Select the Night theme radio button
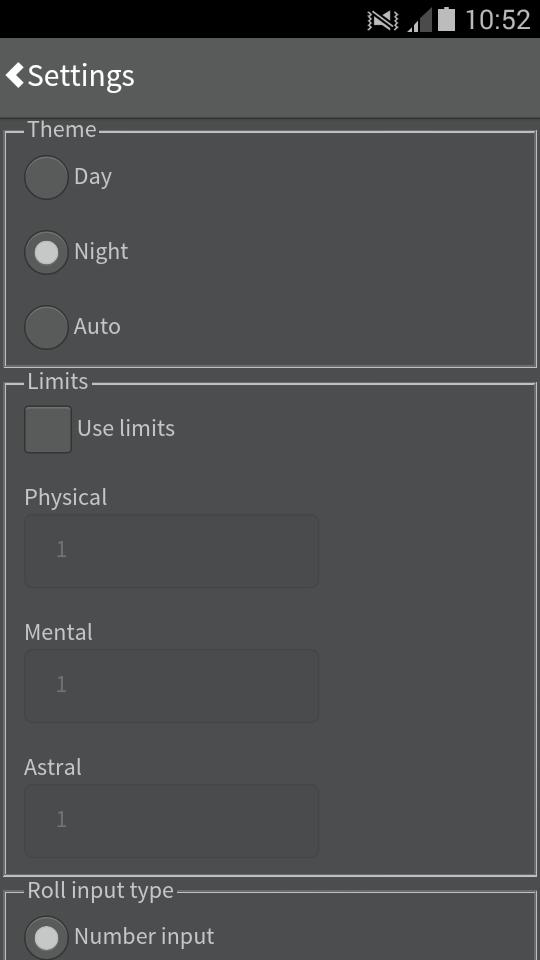 [x=46, y=252]
